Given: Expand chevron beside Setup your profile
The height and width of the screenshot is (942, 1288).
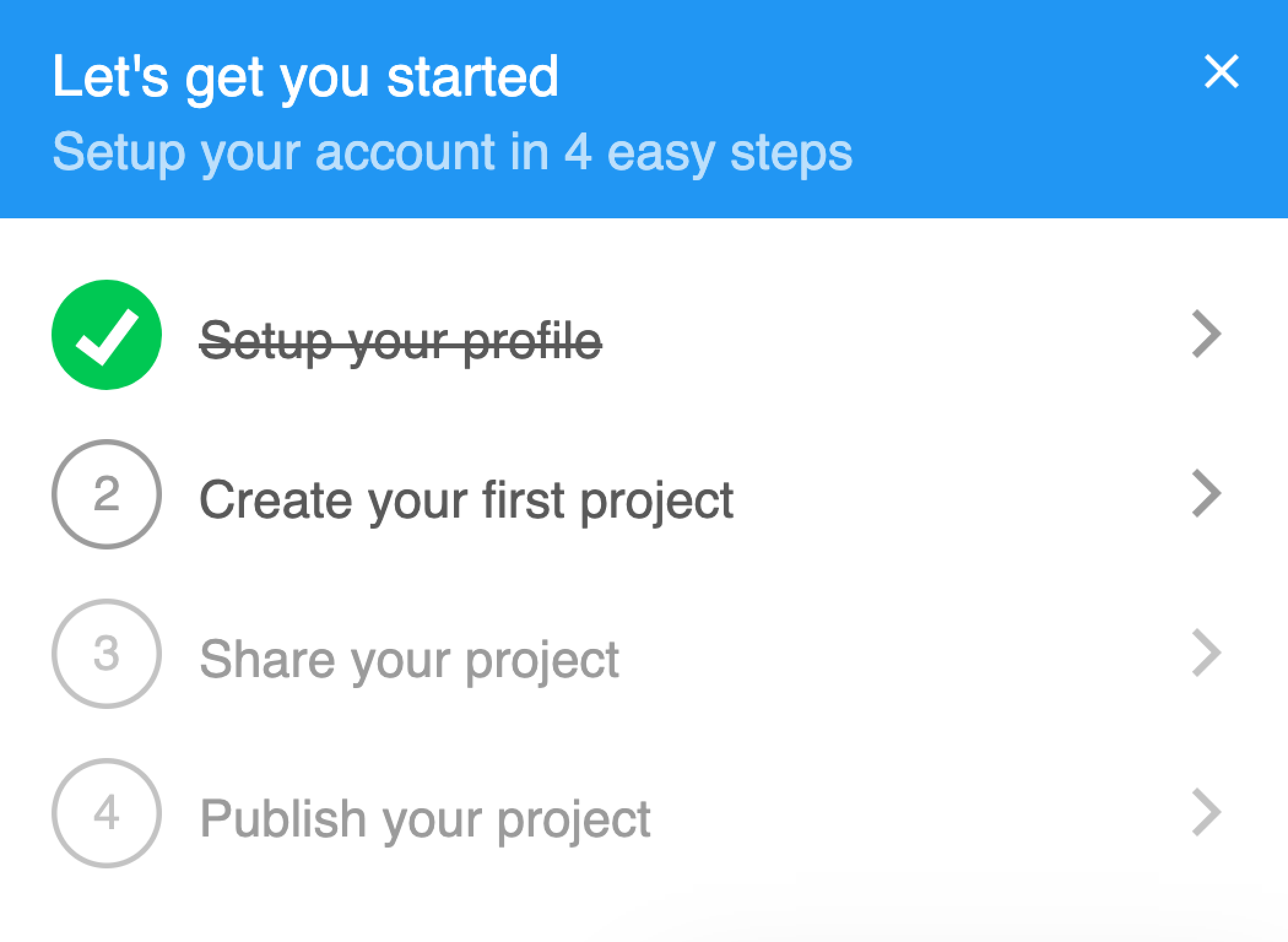Looking at the screenshot, I should [1206, 334].
